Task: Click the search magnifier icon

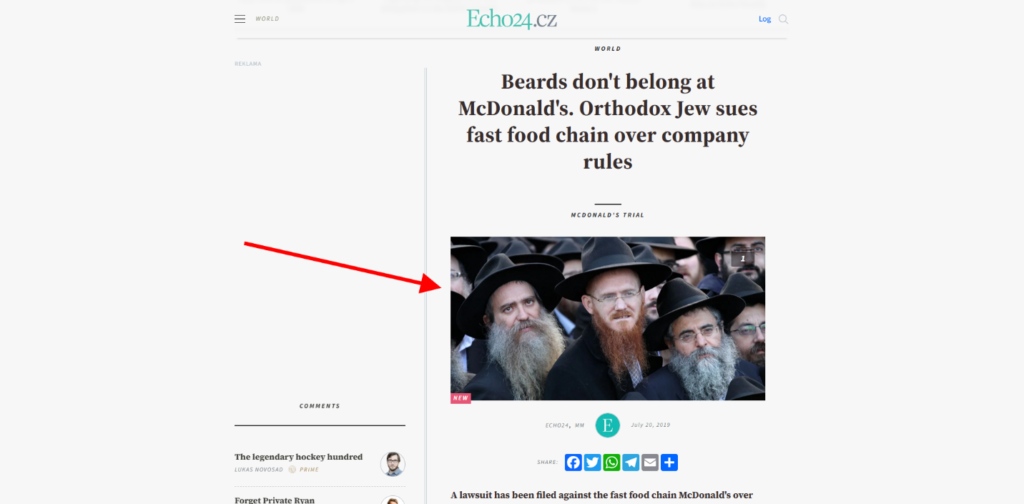Action: [783, 19]
